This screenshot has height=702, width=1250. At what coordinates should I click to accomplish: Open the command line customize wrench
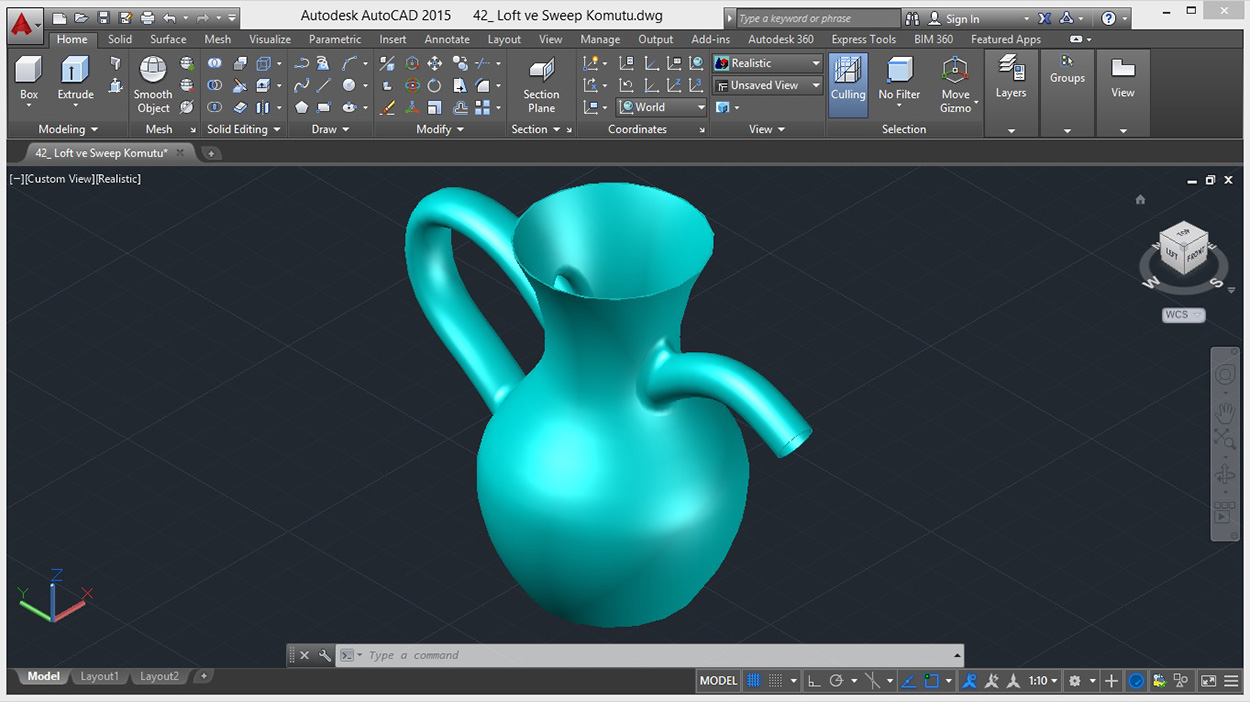coord(325,656)
